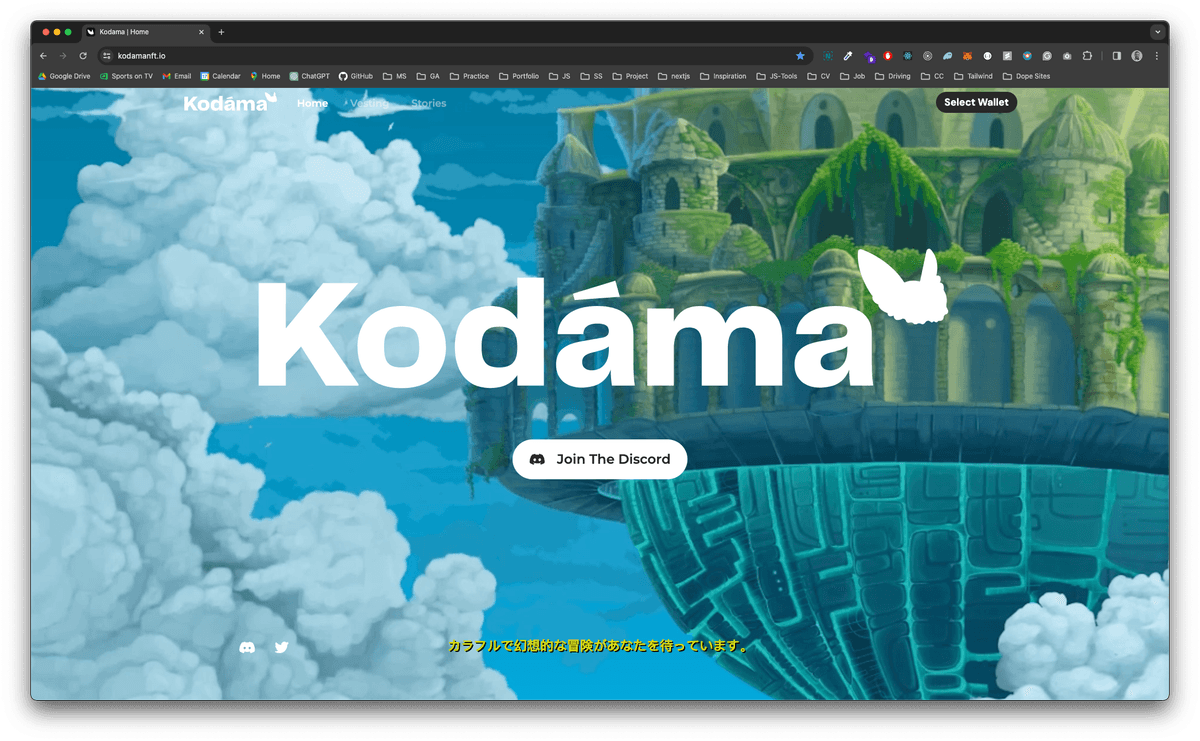Expand the Tailwind bookmarks folder

(x=973, y=76)
